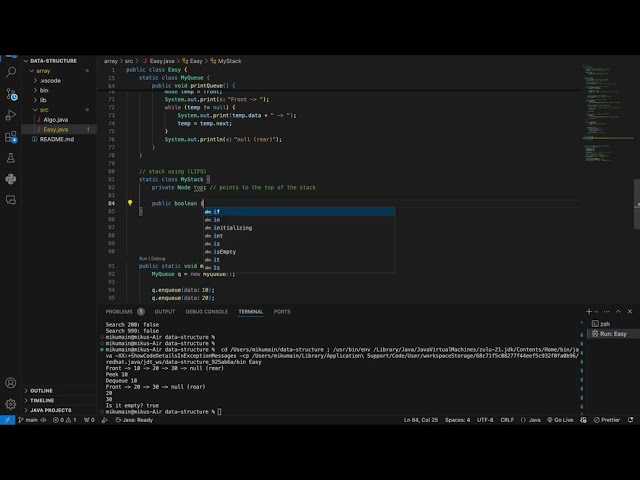Switch to the TERMINAL tab

(251, 311)
